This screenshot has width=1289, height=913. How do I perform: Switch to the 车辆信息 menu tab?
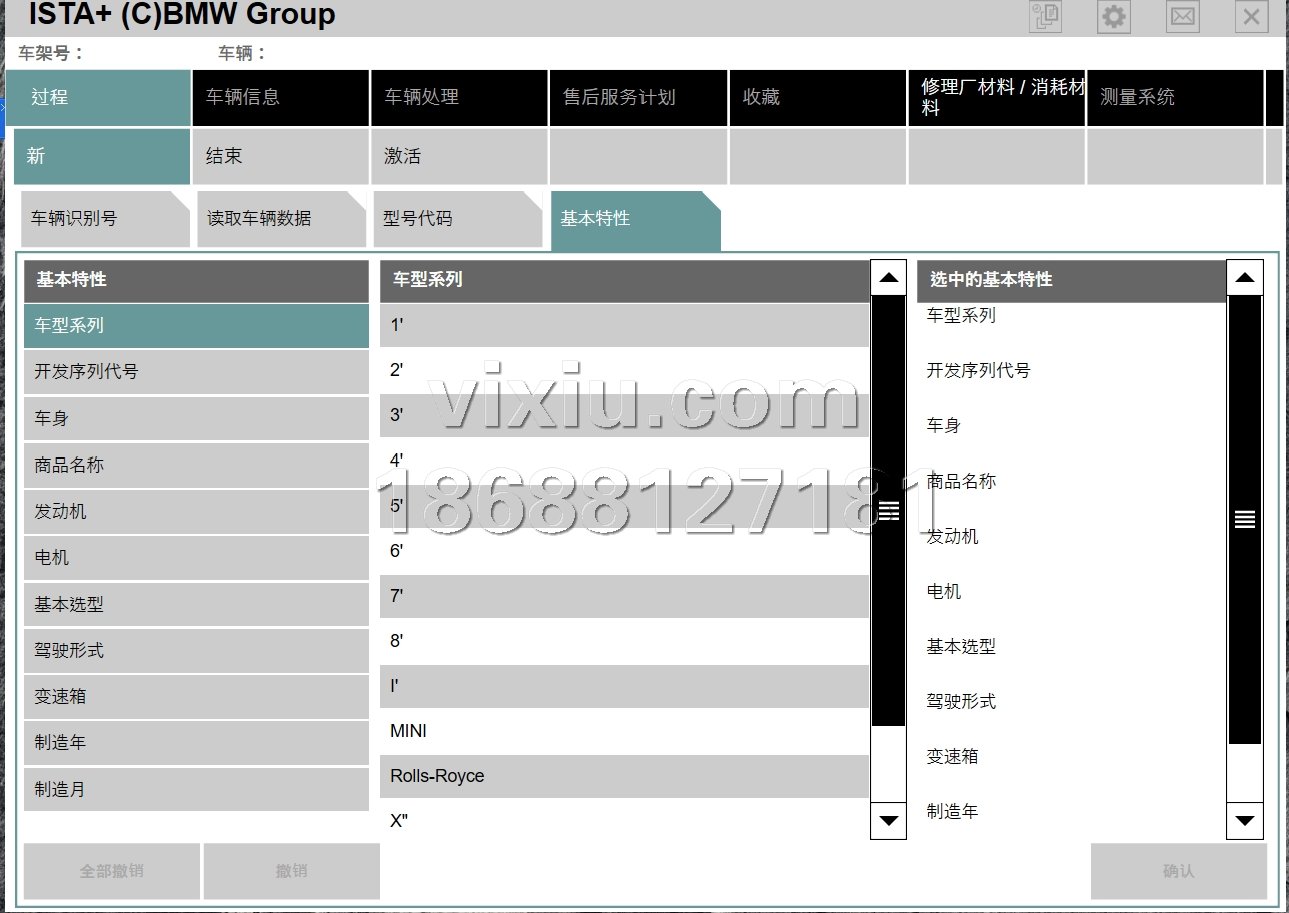tap(280, 97)
